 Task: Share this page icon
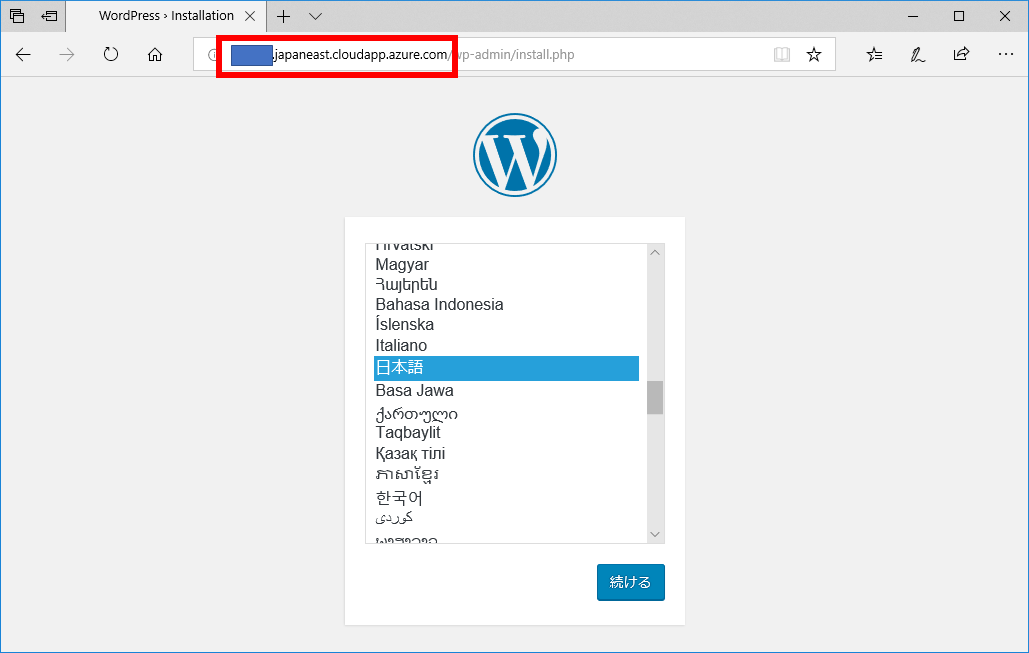(x=961, y=54)
